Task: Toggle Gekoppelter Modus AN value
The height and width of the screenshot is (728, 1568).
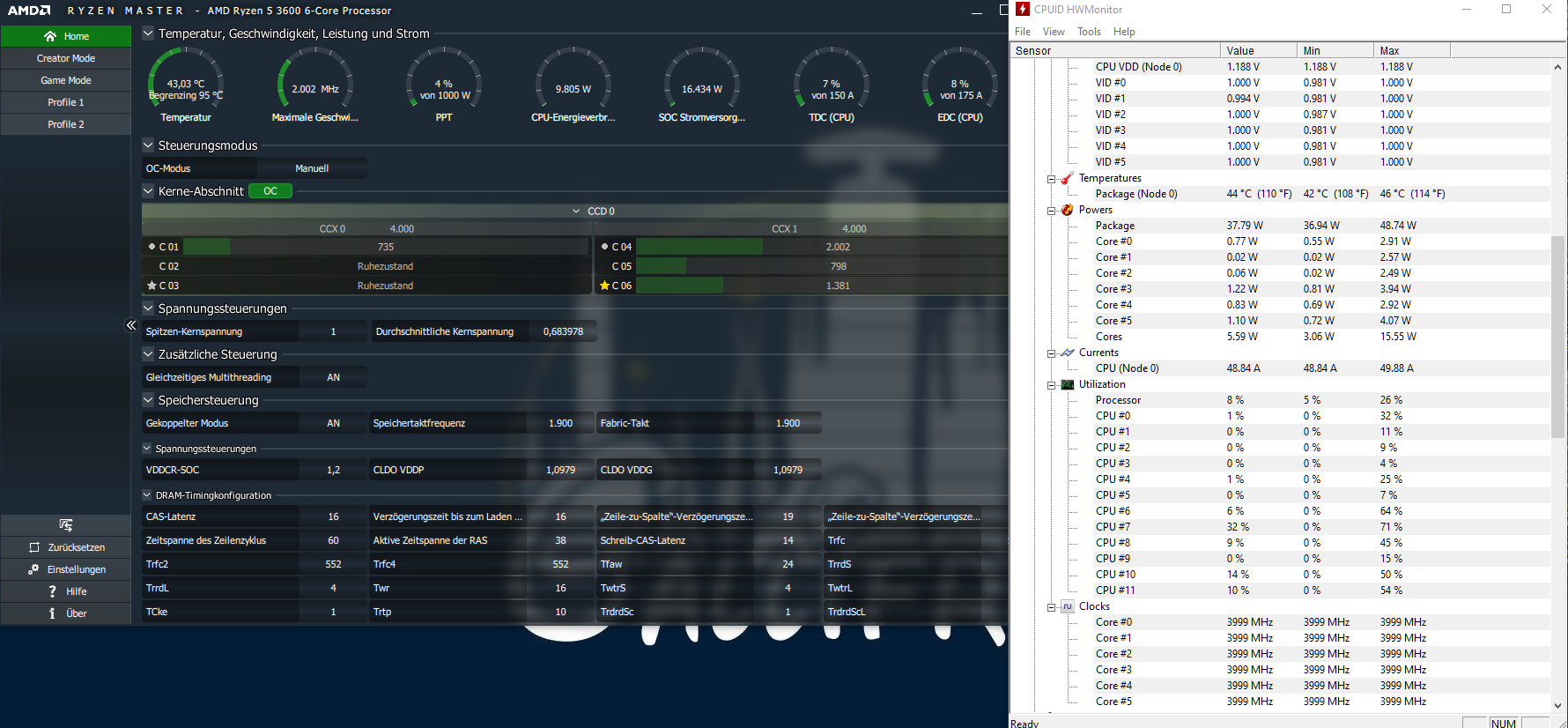Action: pyautogui.click(x=333, y=423)
